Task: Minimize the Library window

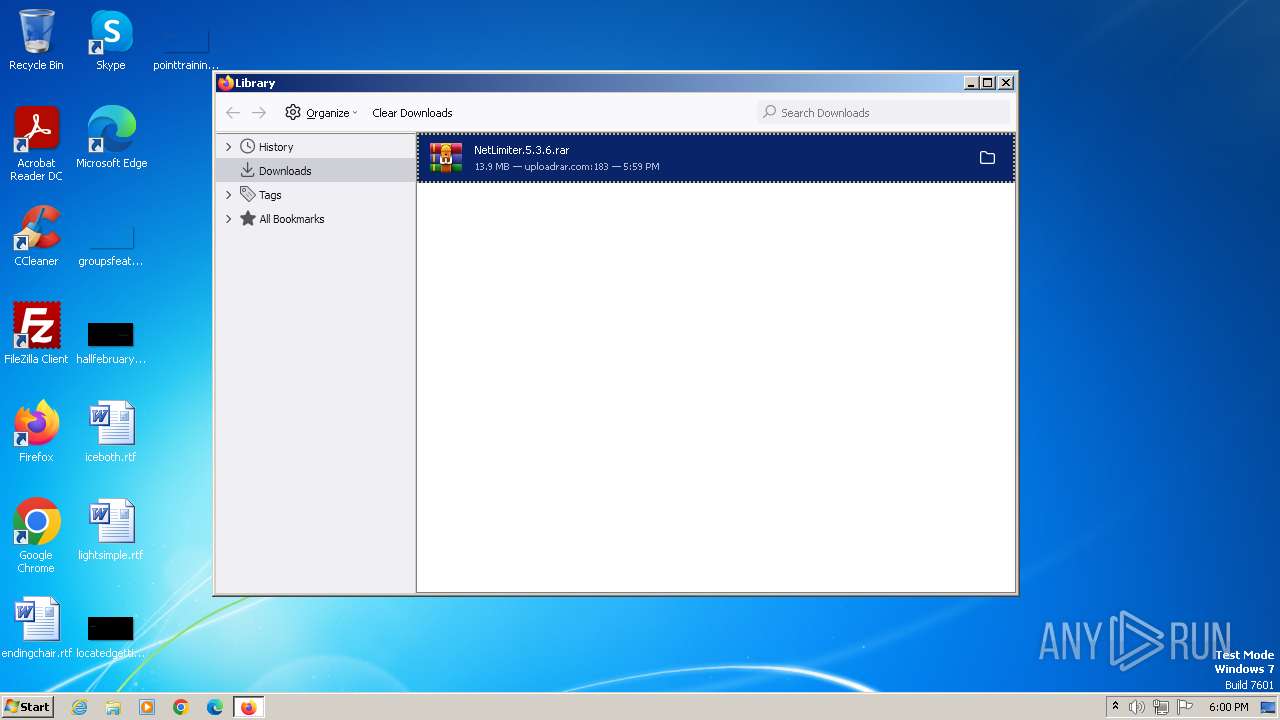Action: [971, 83]
